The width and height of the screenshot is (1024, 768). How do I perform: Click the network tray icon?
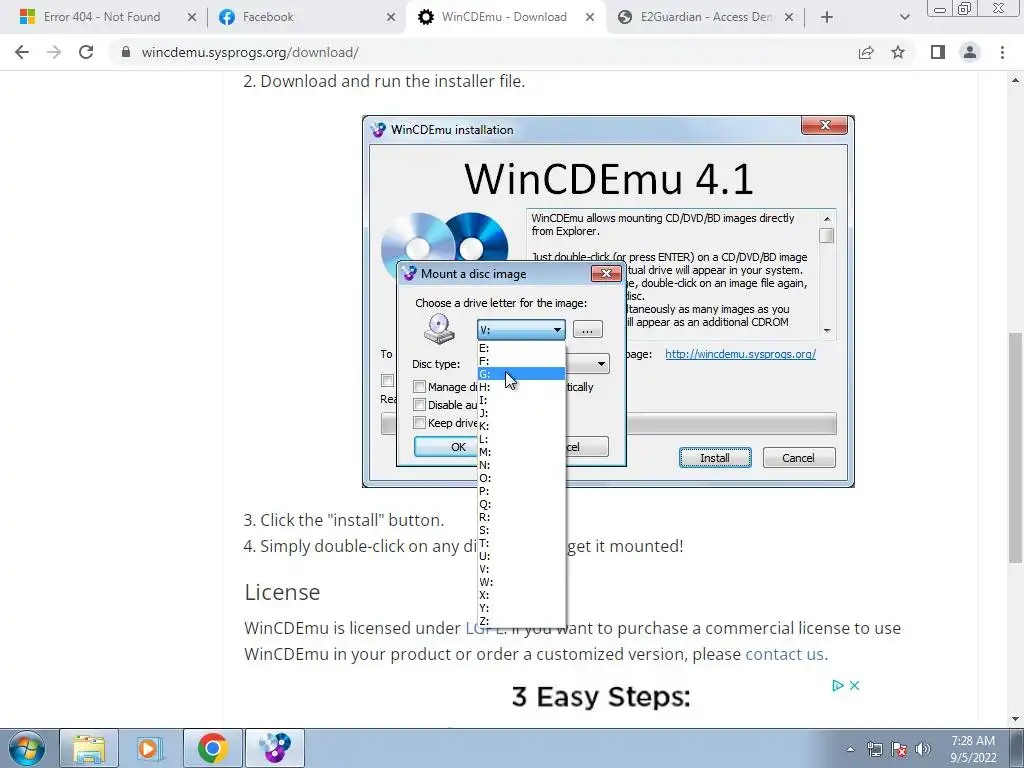[x=874, y=749]
